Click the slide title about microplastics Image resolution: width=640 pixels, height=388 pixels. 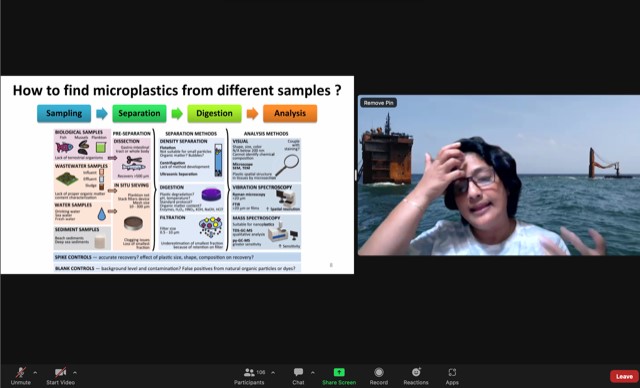(x=177, y=90)
